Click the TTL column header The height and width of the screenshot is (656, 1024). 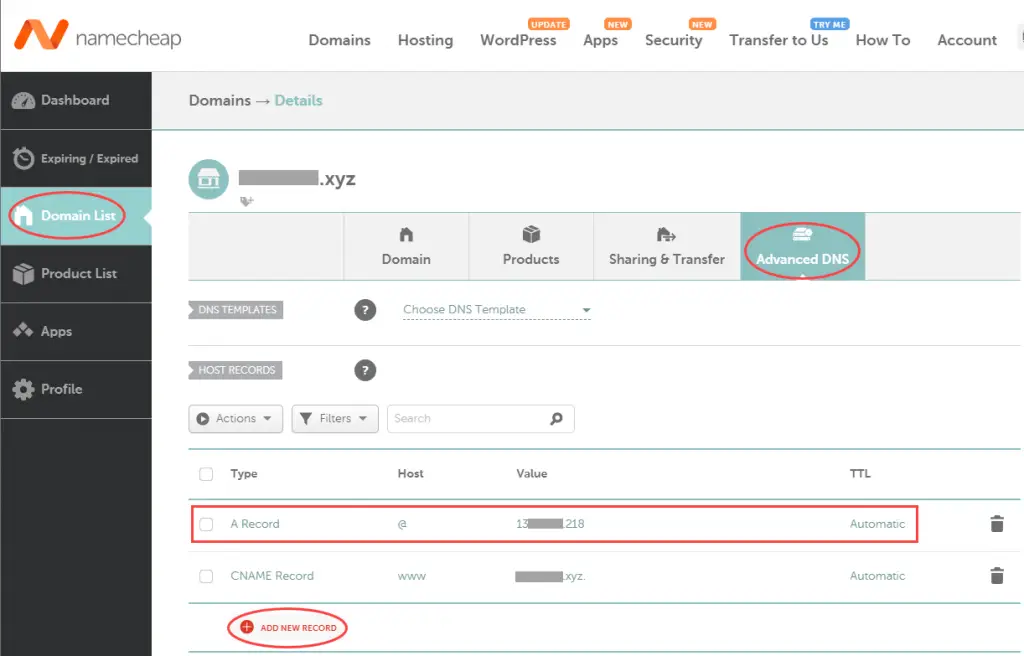click(860, 474)
